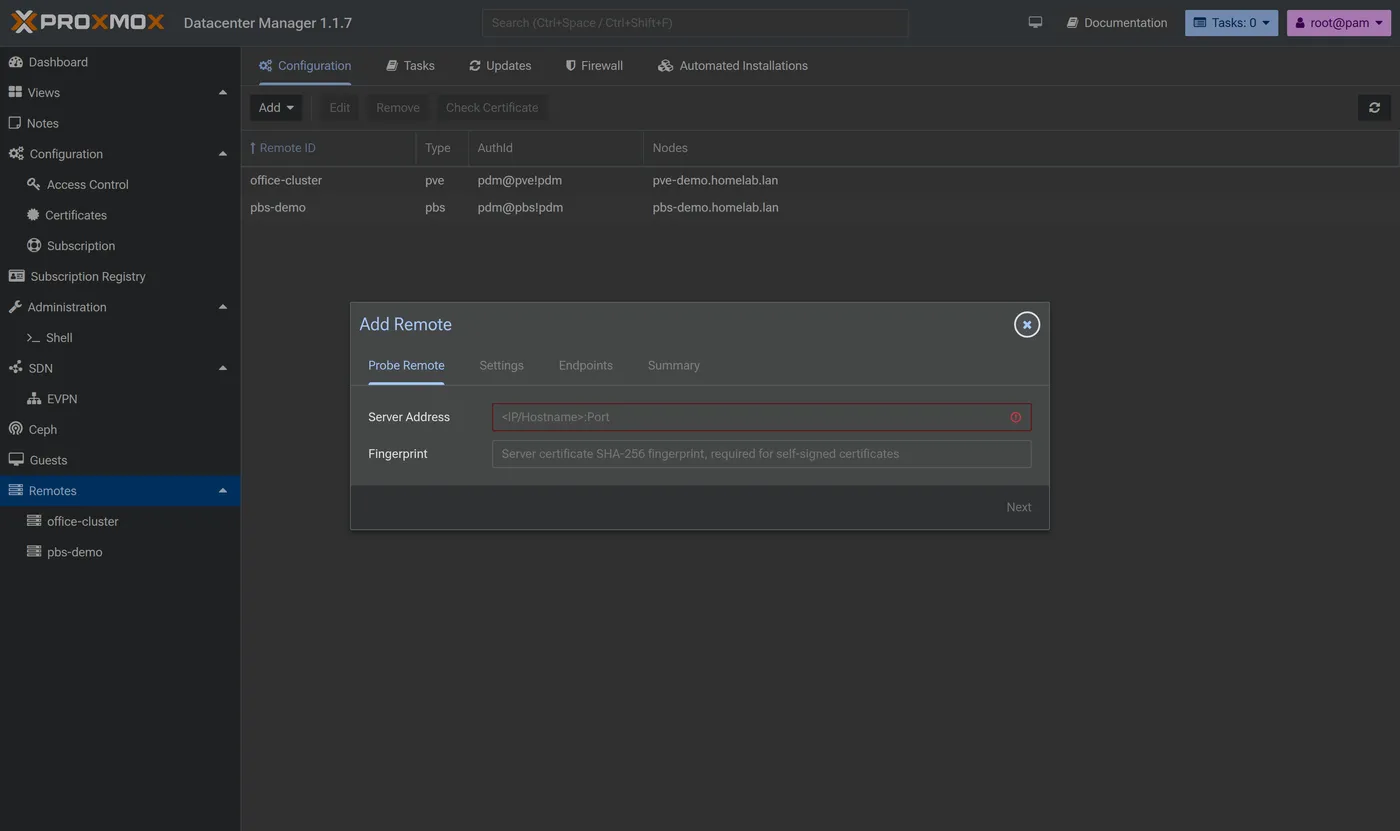Viewport: 1400px width, 831px height.
Task: Select the Probe Remote wizard tab
Action: pos(406,365)
